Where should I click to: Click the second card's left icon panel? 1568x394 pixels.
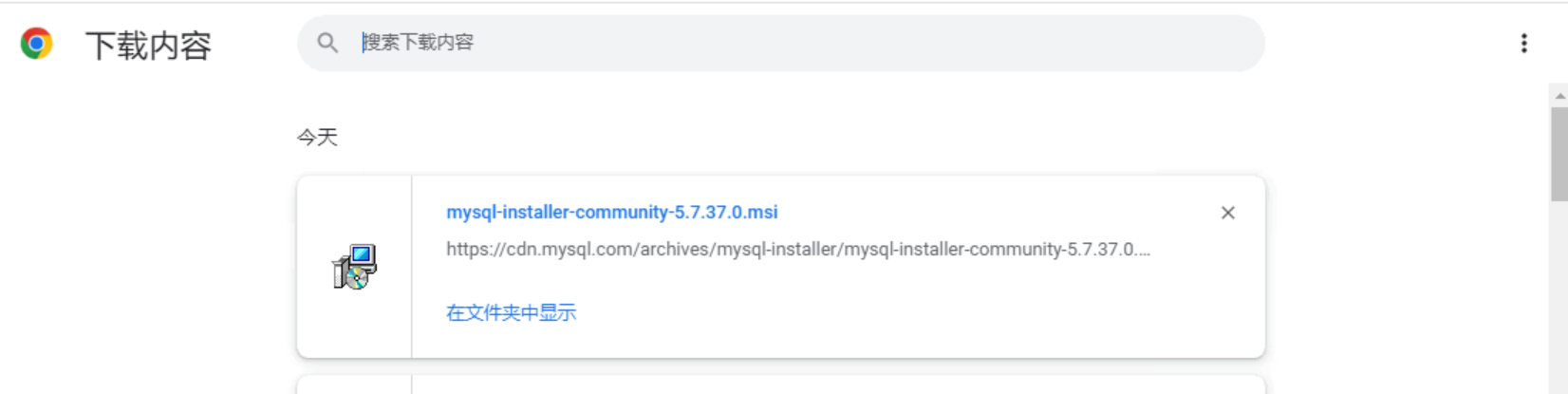[x=354, y=385]
